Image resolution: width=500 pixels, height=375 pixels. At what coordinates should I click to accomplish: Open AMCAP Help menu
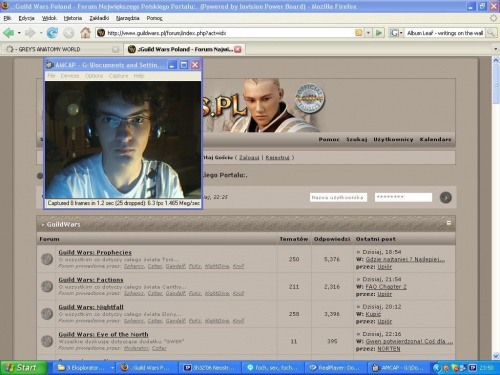click(139, 76)
